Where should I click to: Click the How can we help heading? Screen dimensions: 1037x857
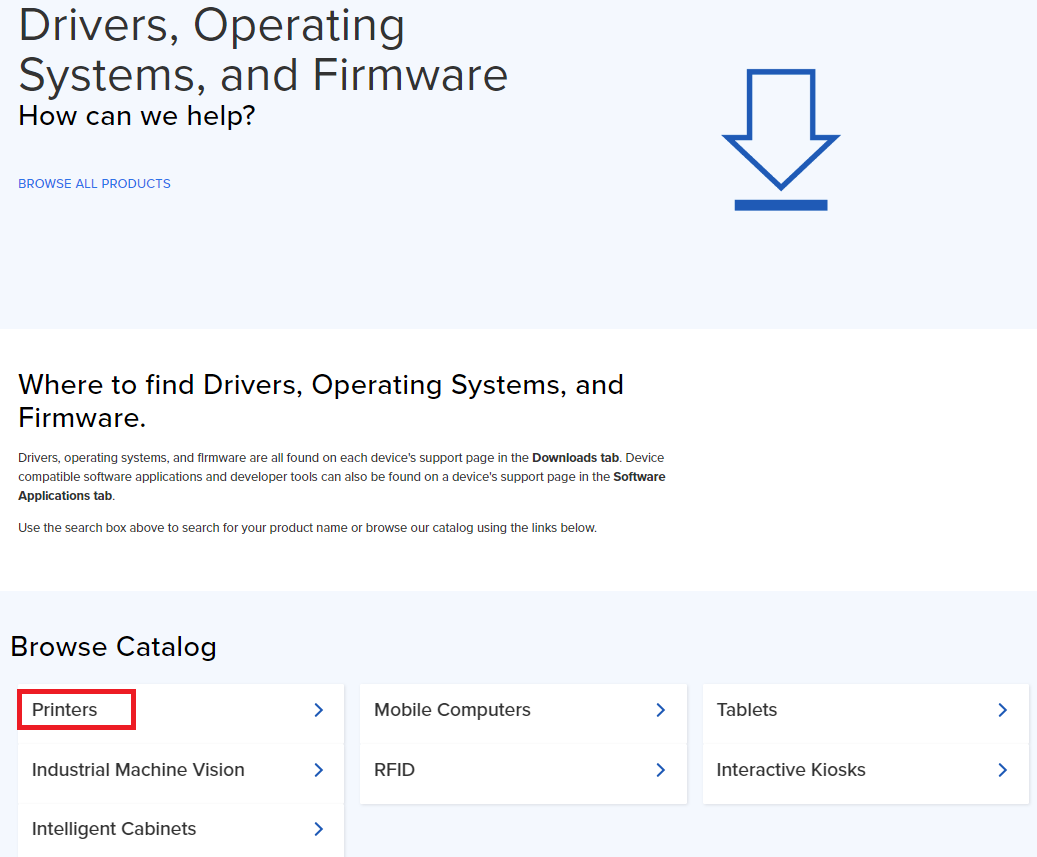click(x=137, y=115)
